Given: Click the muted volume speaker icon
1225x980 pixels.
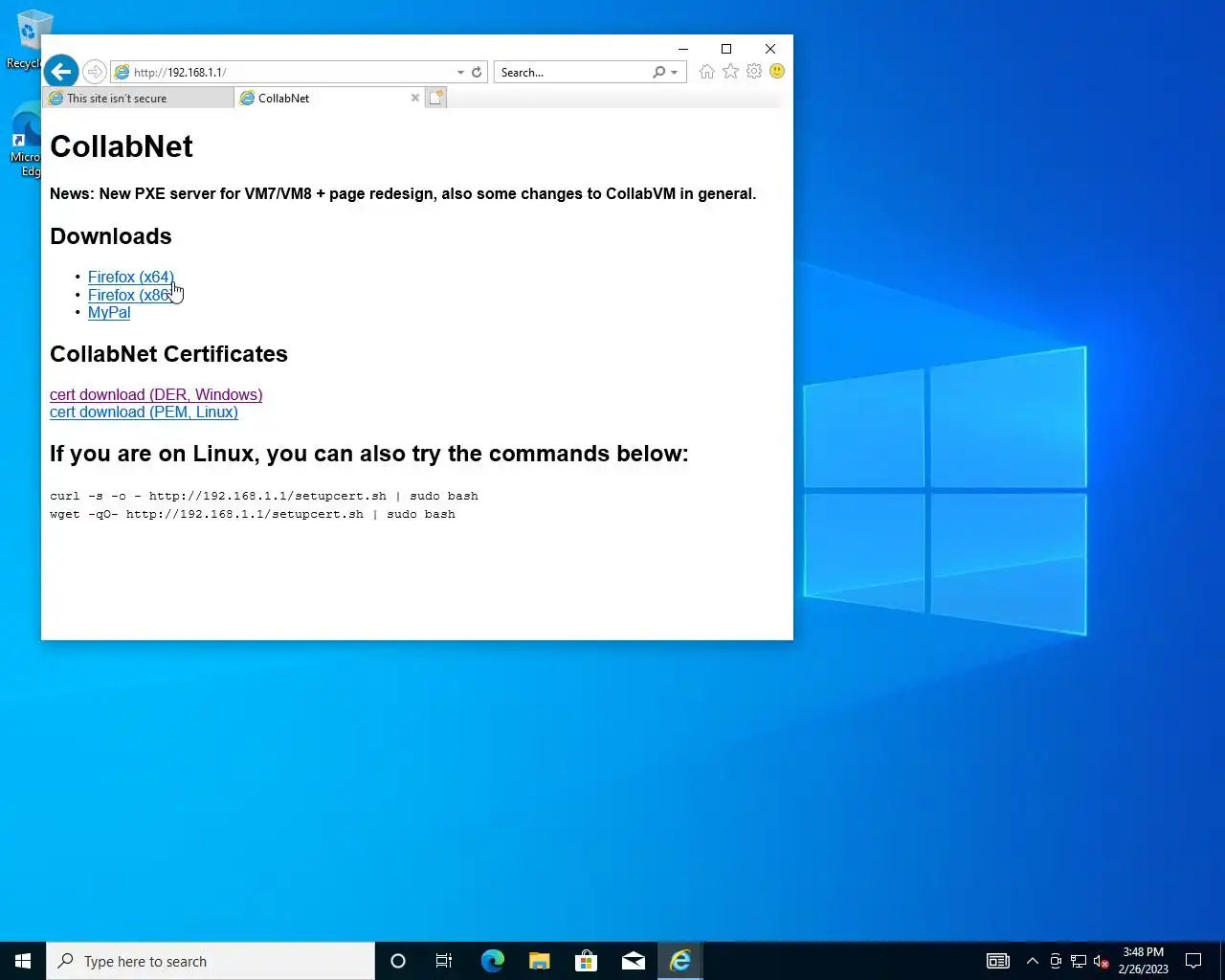Looking at the screenshot, I should click(1102, 961).
